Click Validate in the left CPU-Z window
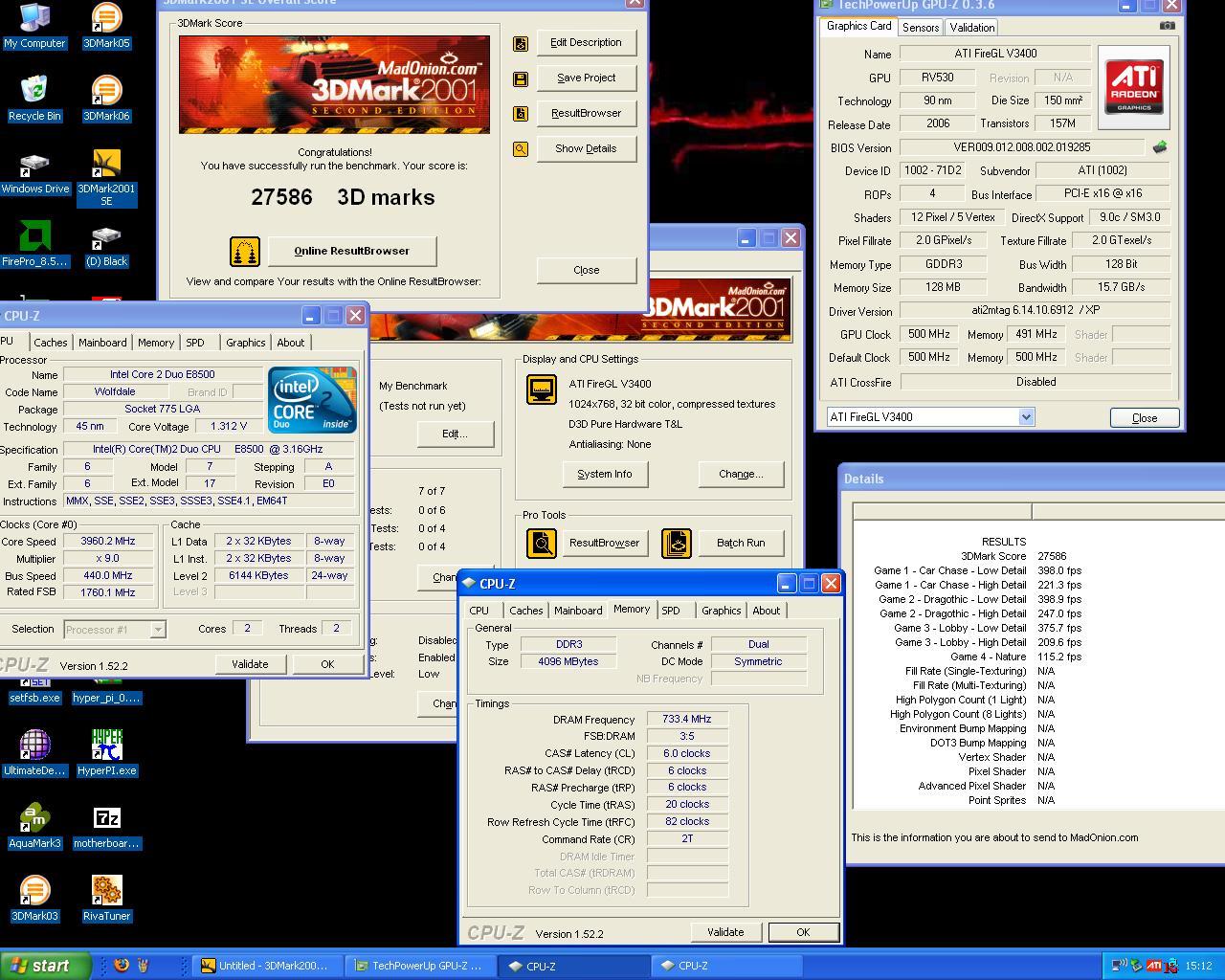This screenshot has width=1225, height=980. click(x=250, y=664)
